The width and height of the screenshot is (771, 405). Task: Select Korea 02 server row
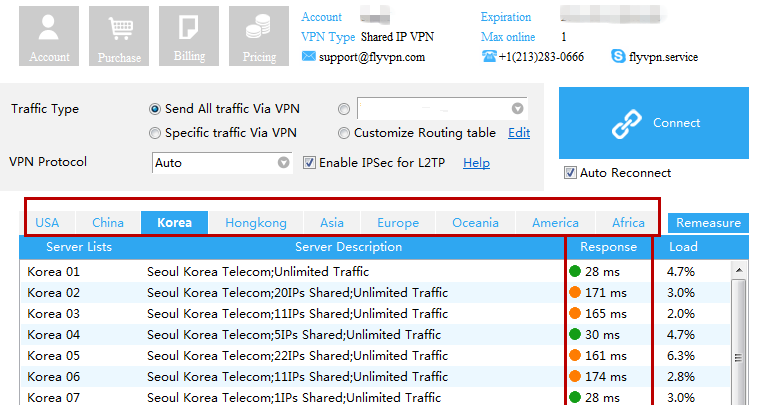pyautogui.click(x=375, y=292)
